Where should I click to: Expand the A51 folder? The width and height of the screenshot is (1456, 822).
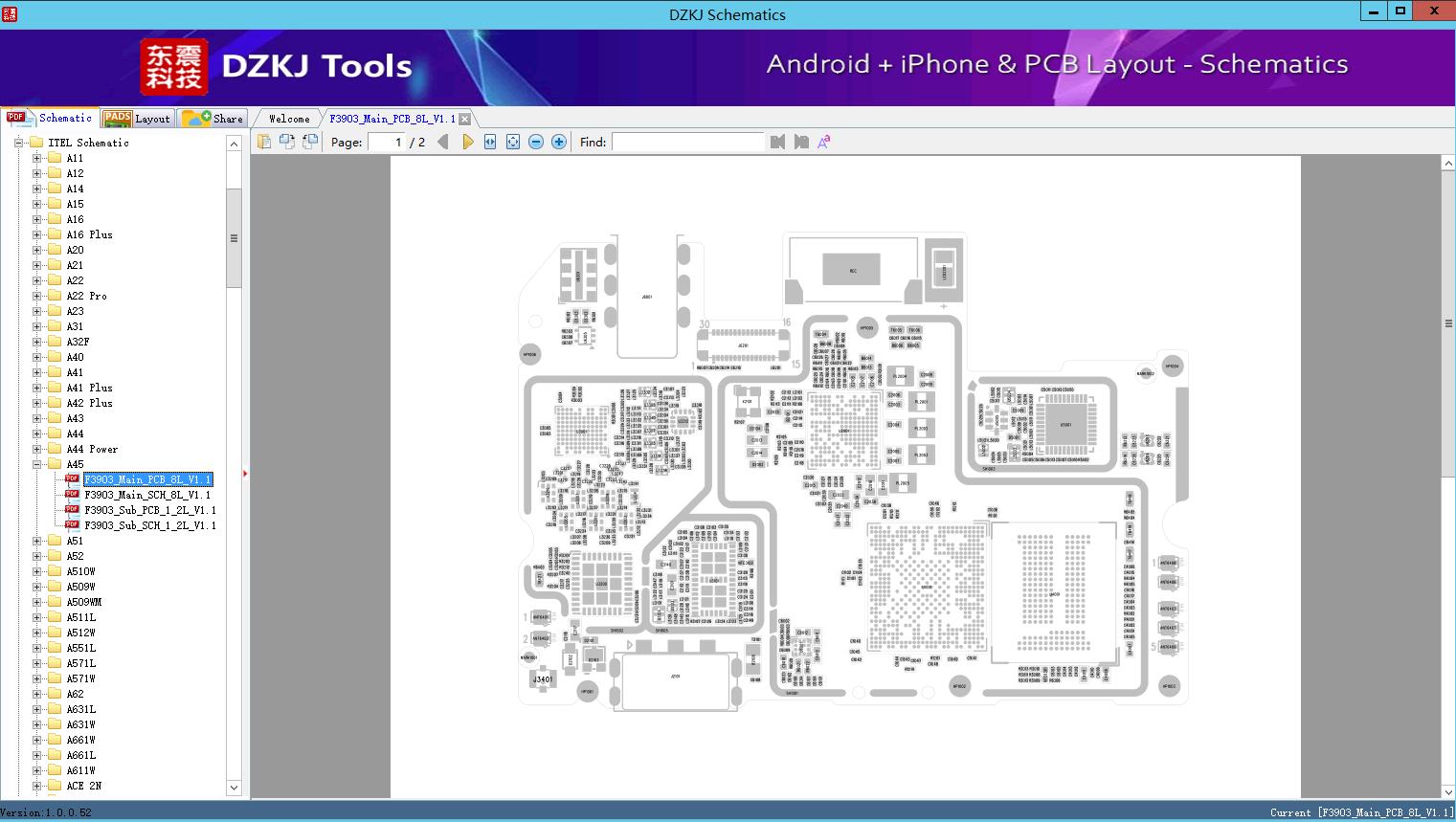pos(37,541)
